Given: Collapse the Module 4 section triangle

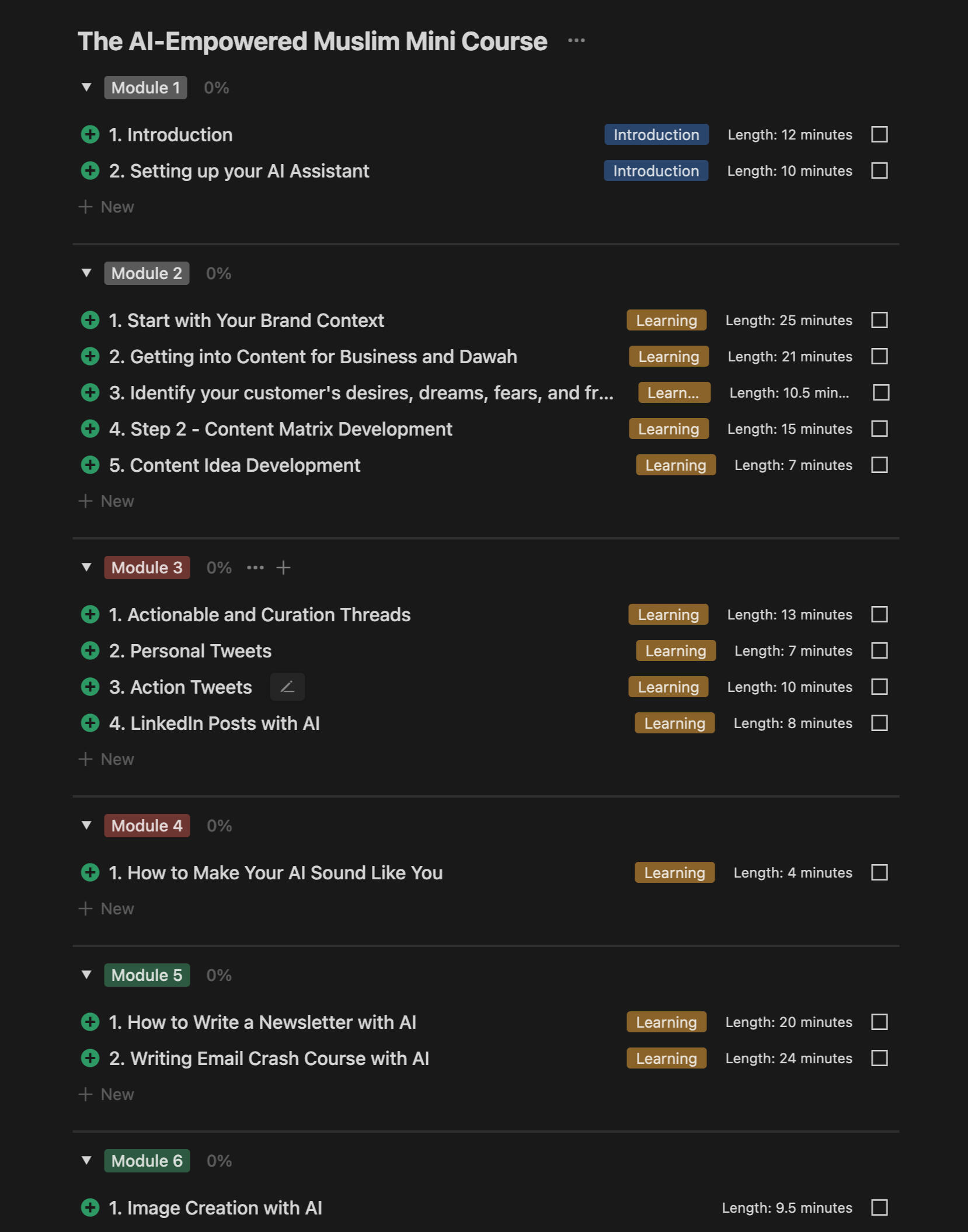Looking at the screenshot, I should pyautogui.click(x=86, y=826).
